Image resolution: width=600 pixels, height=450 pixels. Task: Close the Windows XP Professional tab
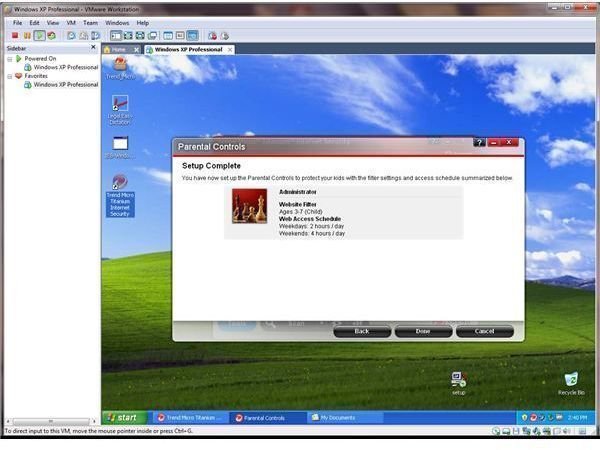pos(230,50)
